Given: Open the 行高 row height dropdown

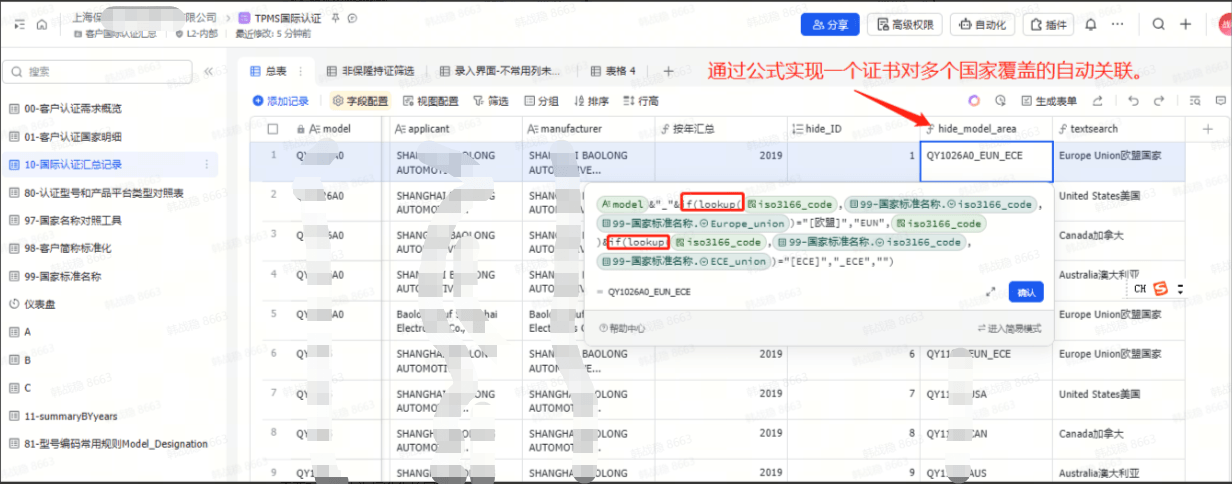Looking at the screenshot, I should (x=641, y=101).
